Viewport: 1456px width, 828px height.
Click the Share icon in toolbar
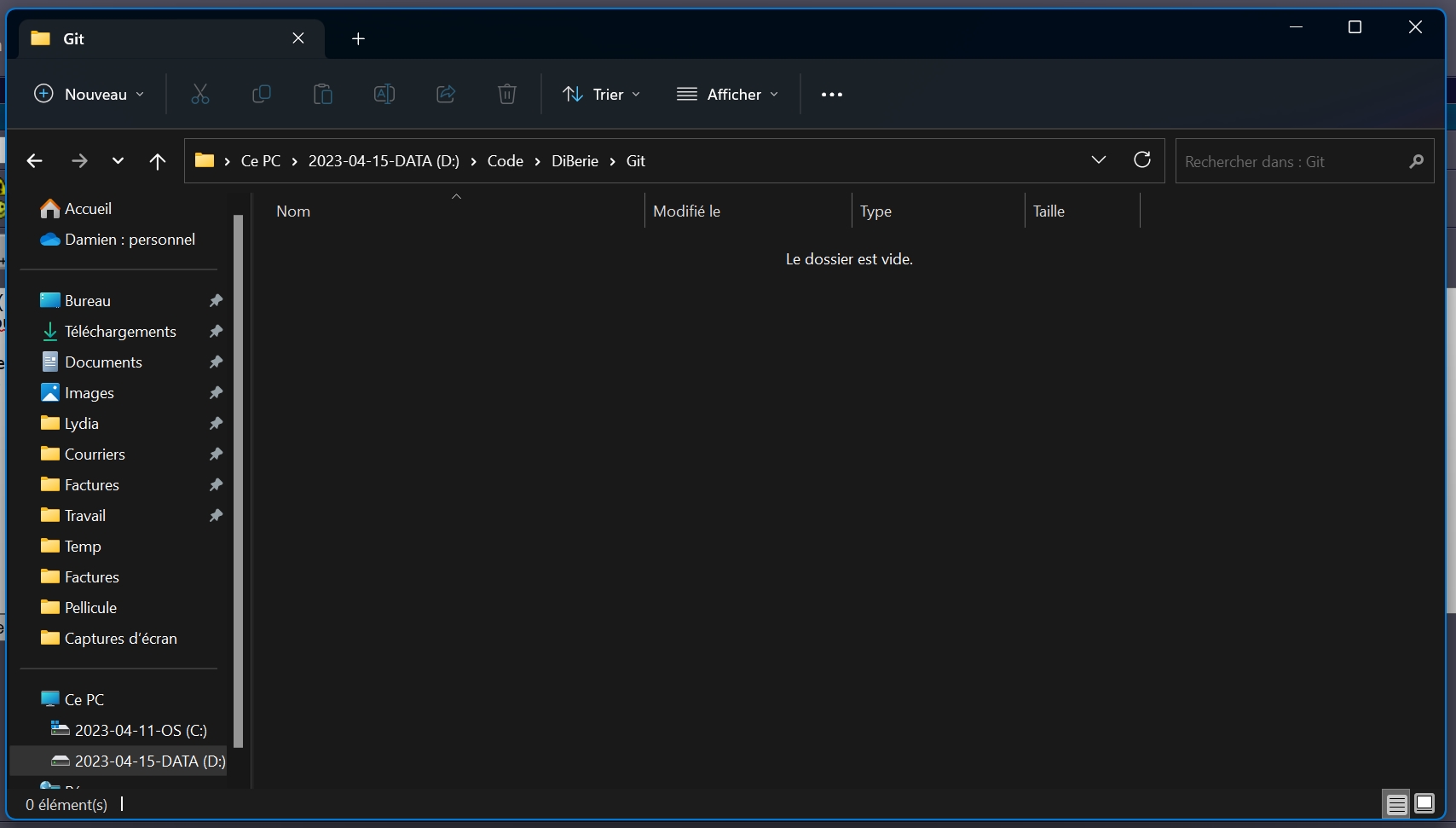coord(446,94)
